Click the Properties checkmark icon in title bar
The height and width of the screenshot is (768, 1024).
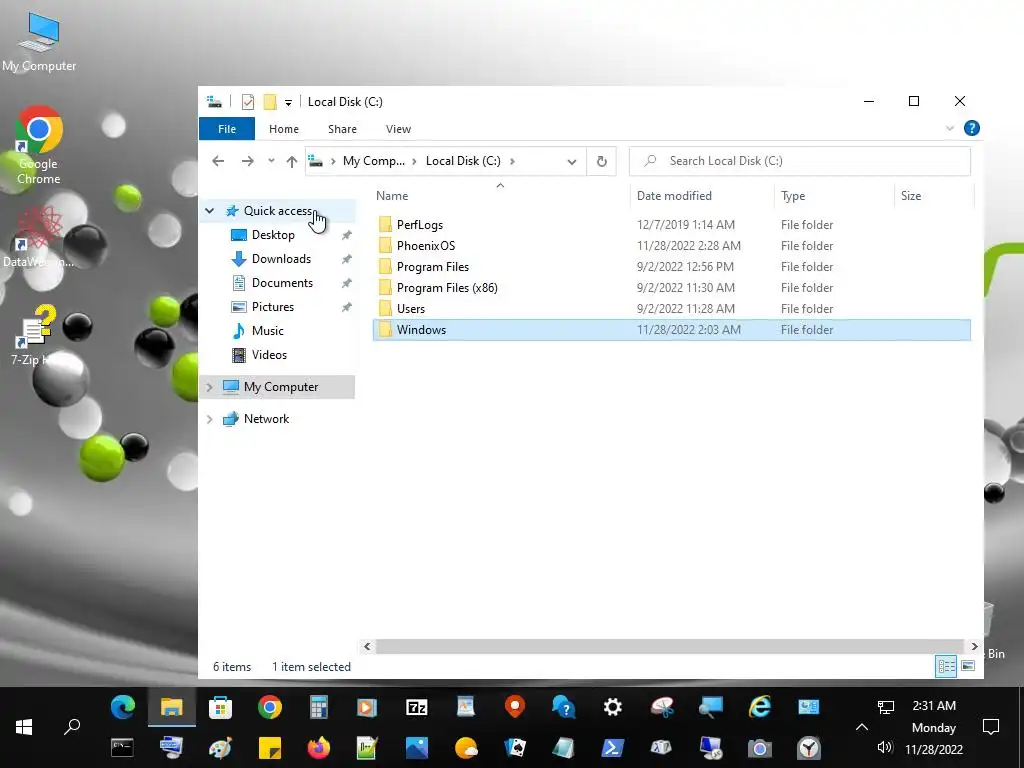[248, 102]
